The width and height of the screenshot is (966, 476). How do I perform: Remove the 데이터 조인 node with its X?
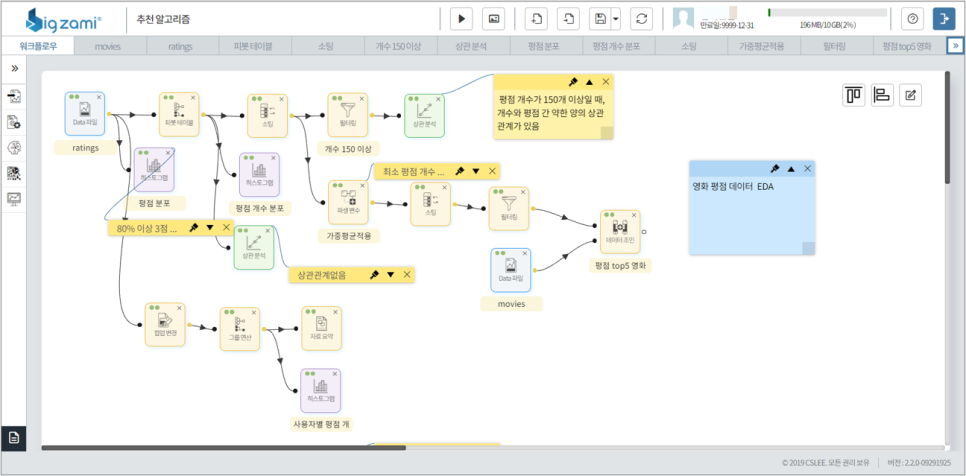(x=635, y=215)
